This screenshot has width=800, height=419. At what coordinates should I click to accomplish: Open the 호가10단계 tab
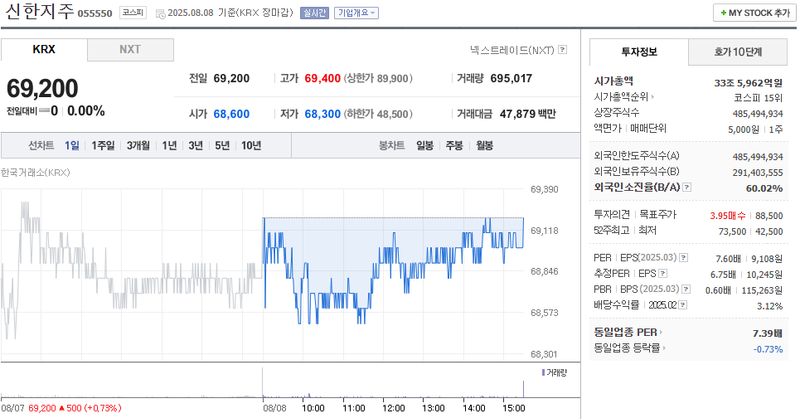pyautogui.click(x=738, y=52)
